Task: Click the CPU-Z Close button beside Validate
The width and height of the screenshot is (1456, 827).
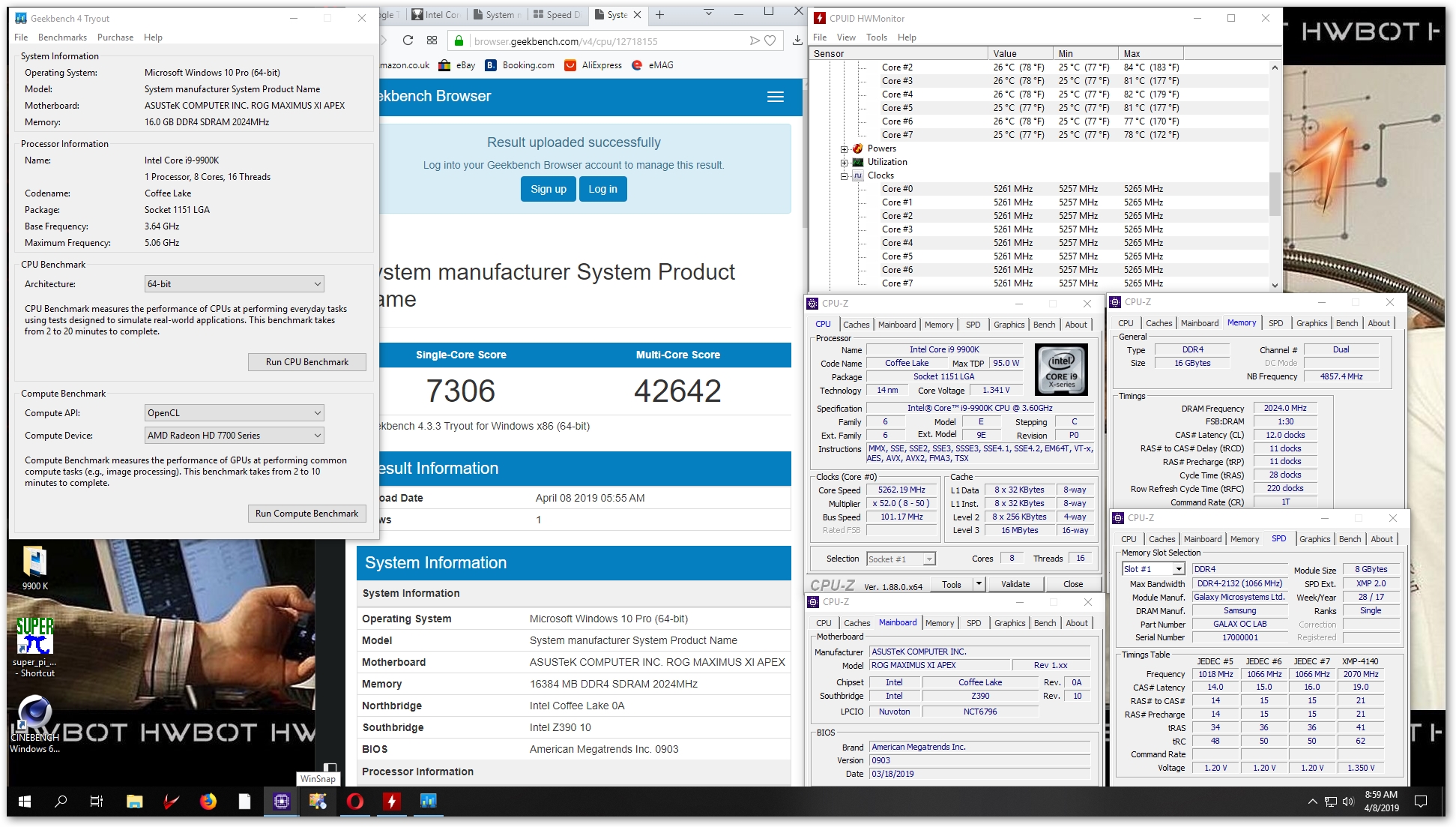Action: point(1073,584)
